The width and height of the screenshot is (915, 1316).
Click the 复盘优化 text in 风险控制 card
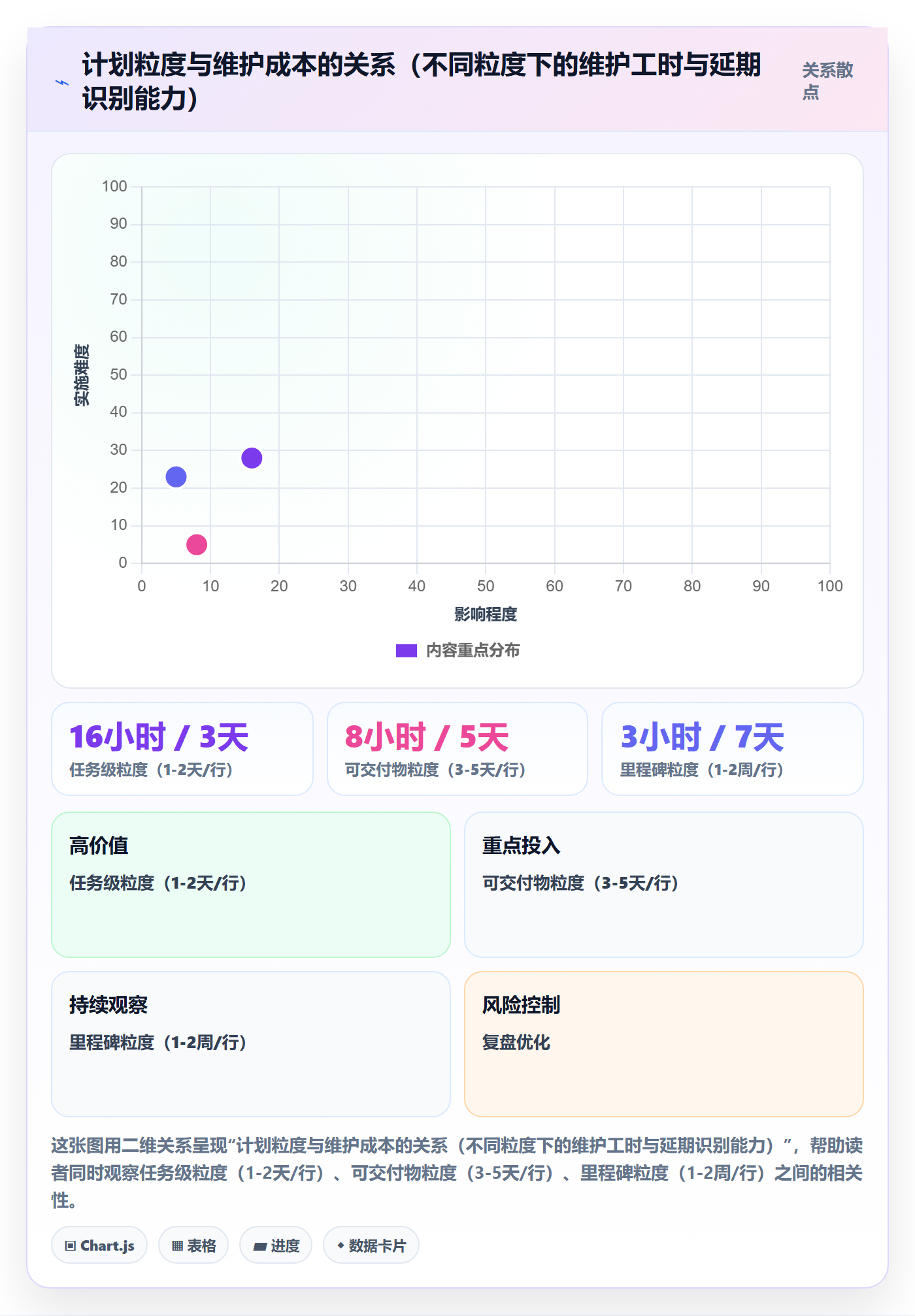click(x=516, y=1042)
